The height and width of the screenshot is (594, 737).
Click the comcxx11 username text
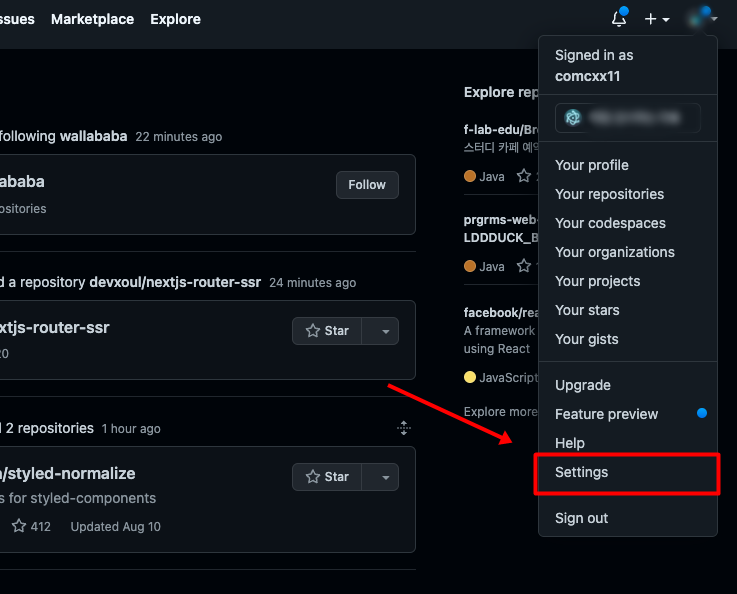(x=588, y=76)
